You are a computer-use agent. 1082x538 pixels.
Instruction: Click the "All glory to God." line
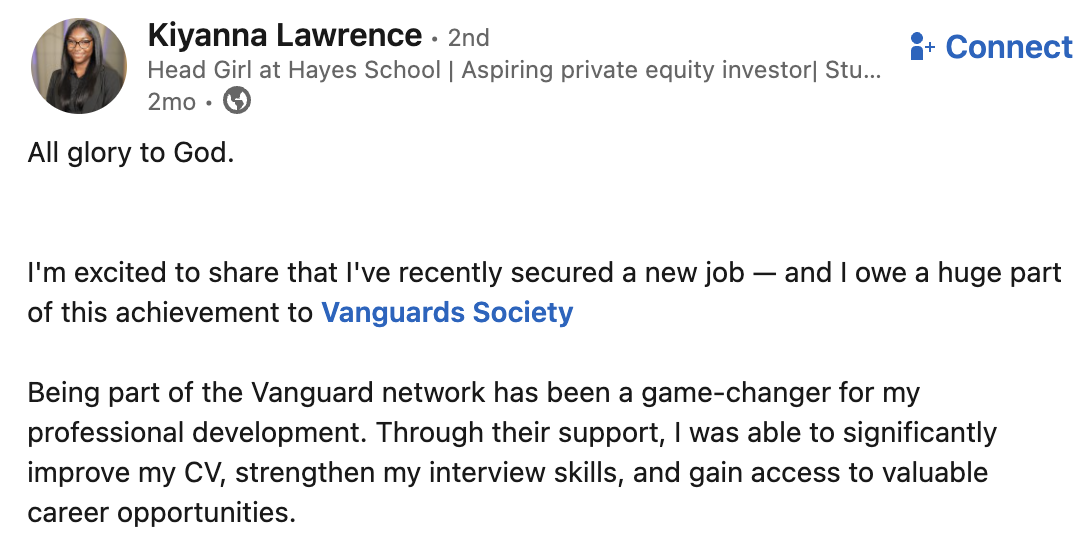(x=131, y=155)
